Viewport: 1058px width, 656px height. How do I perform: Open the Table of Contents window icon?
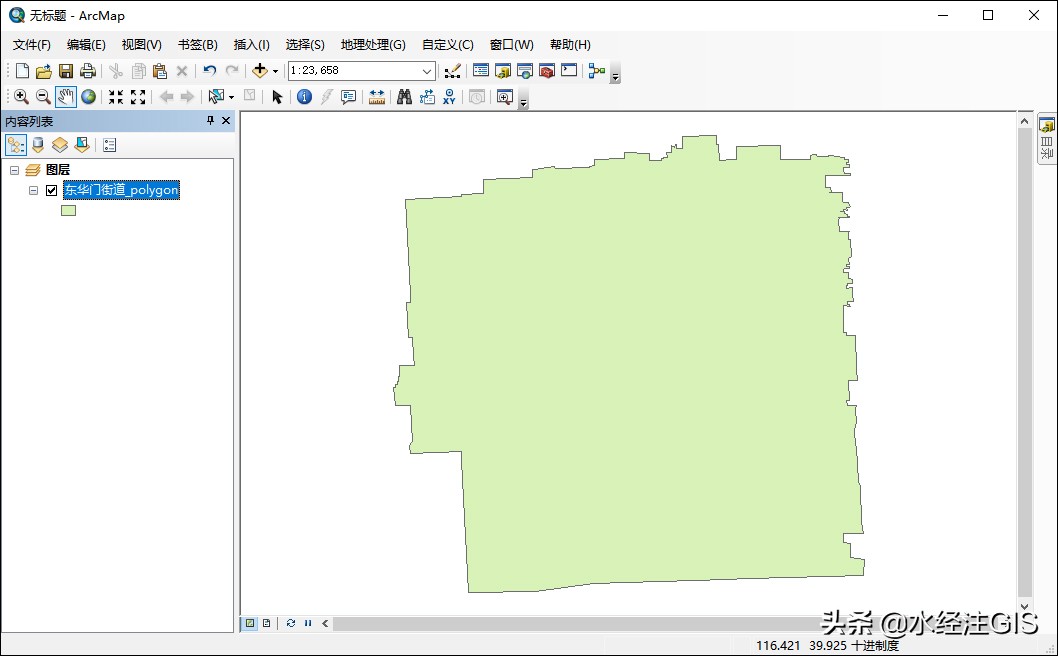pyautogui.click(x=480, y=70)
